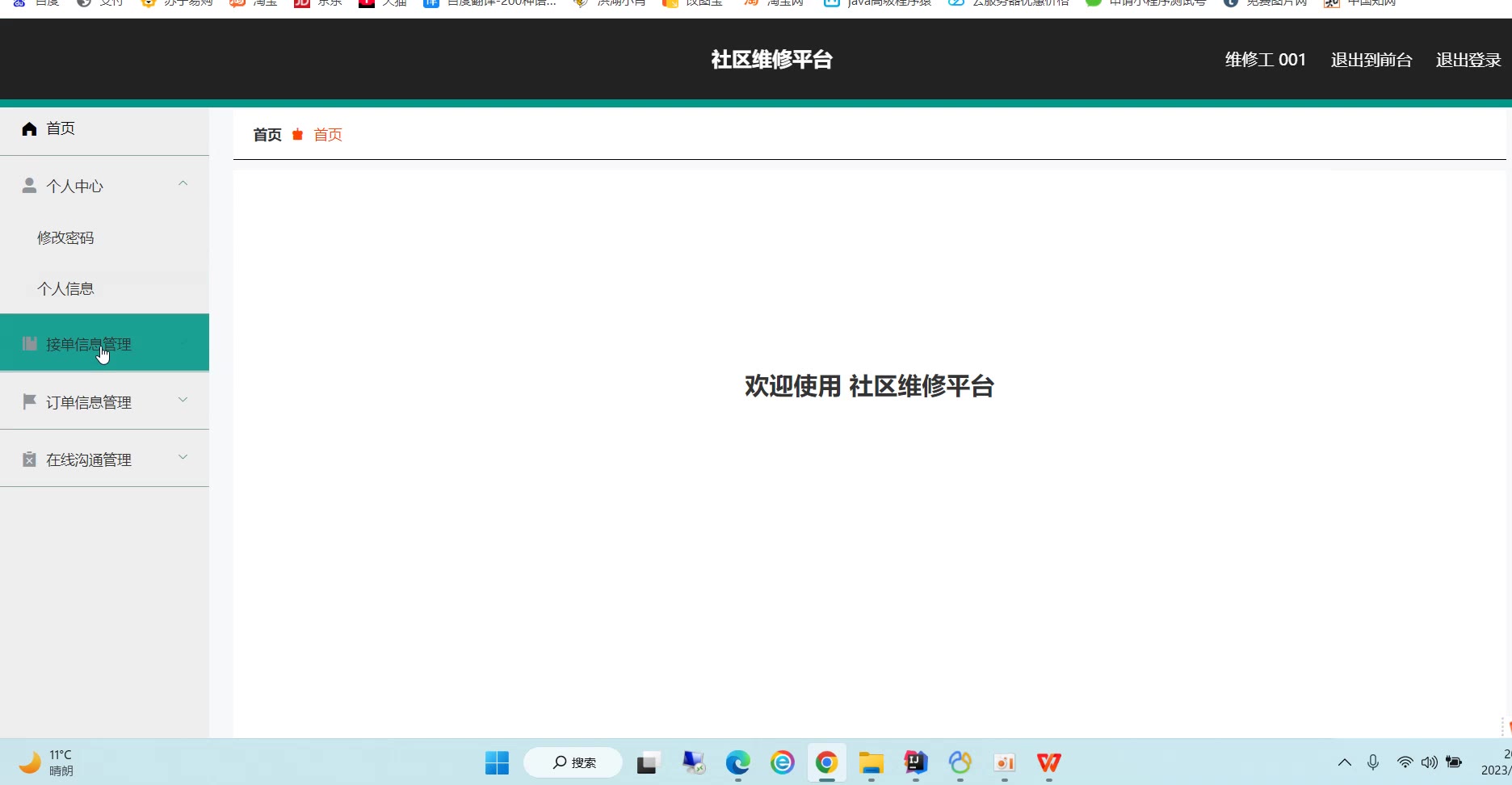Open Google Chrome from the taskbar
1512x785 pixels.
tap(826, 762)
